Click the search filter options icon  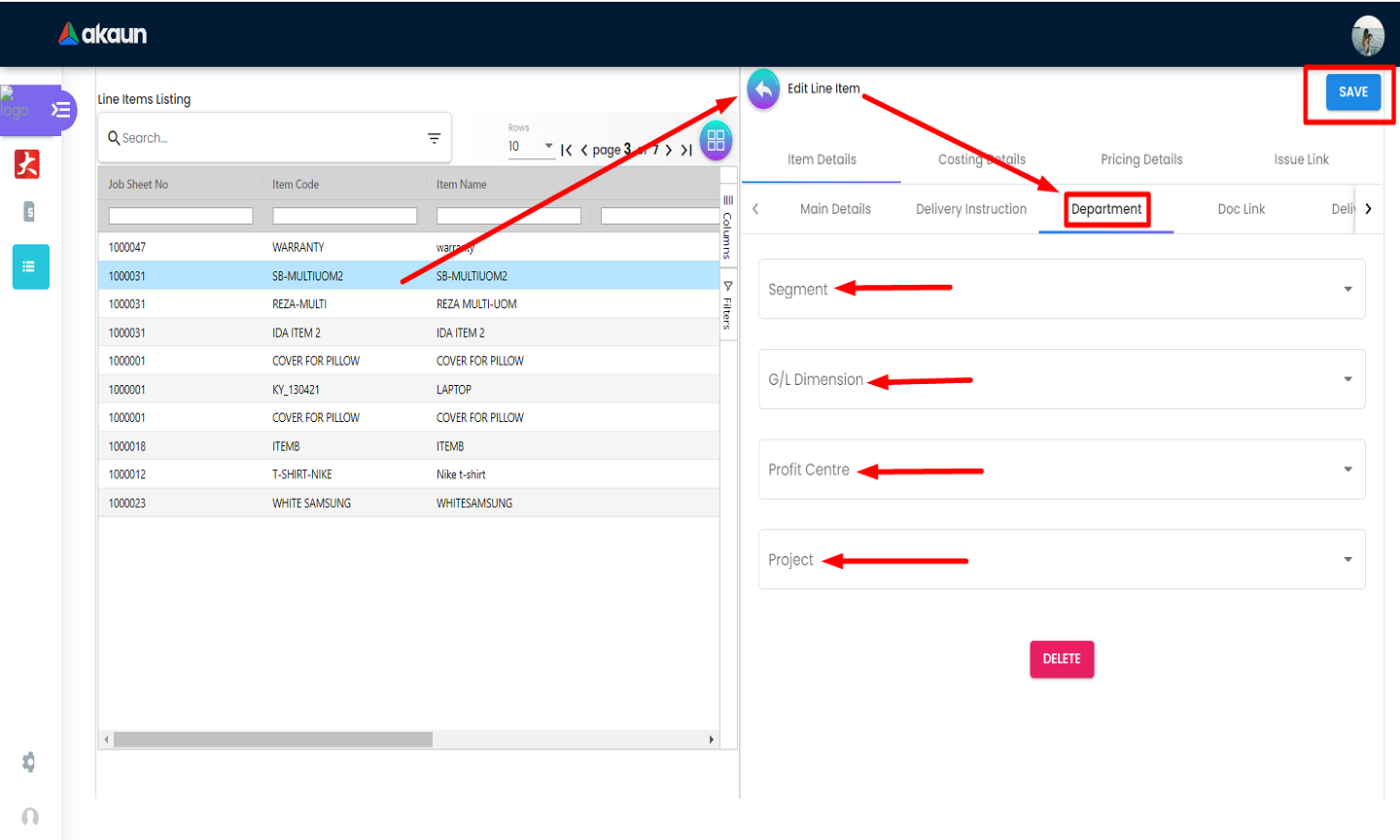pos(434,138)
